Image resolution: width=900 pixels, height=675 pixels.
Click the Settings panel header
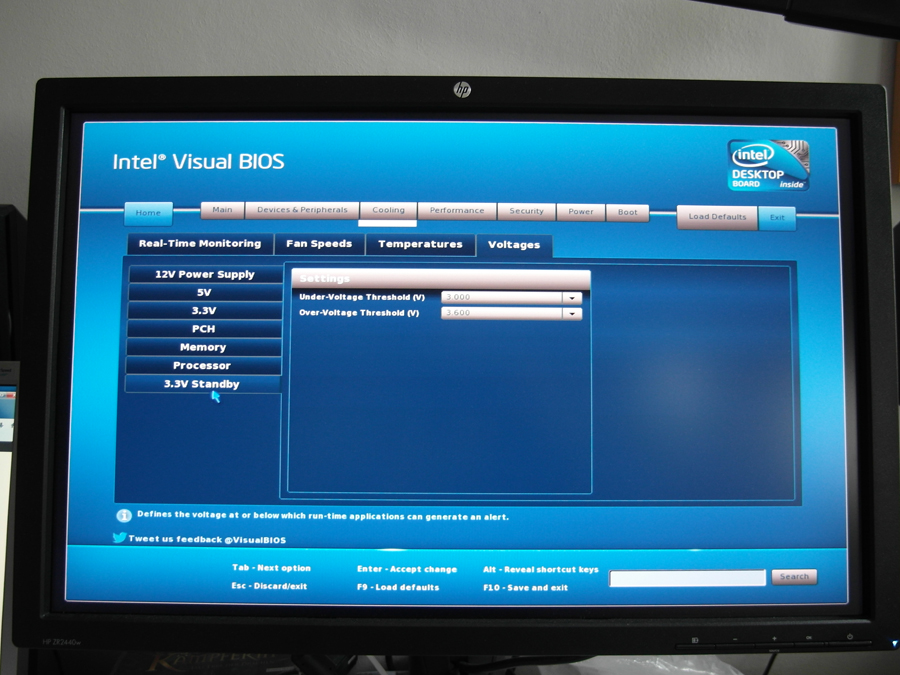[x=440, y=278]
